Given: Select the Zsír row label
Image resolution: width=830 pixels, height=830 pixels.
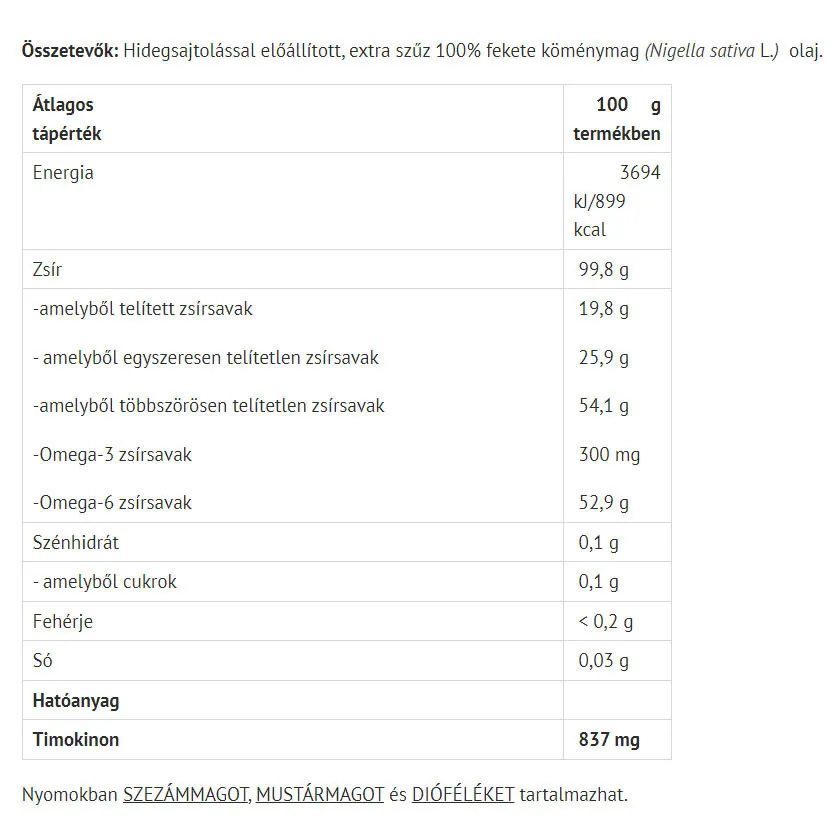Looking at the screenshot, I should pos(47,269).
